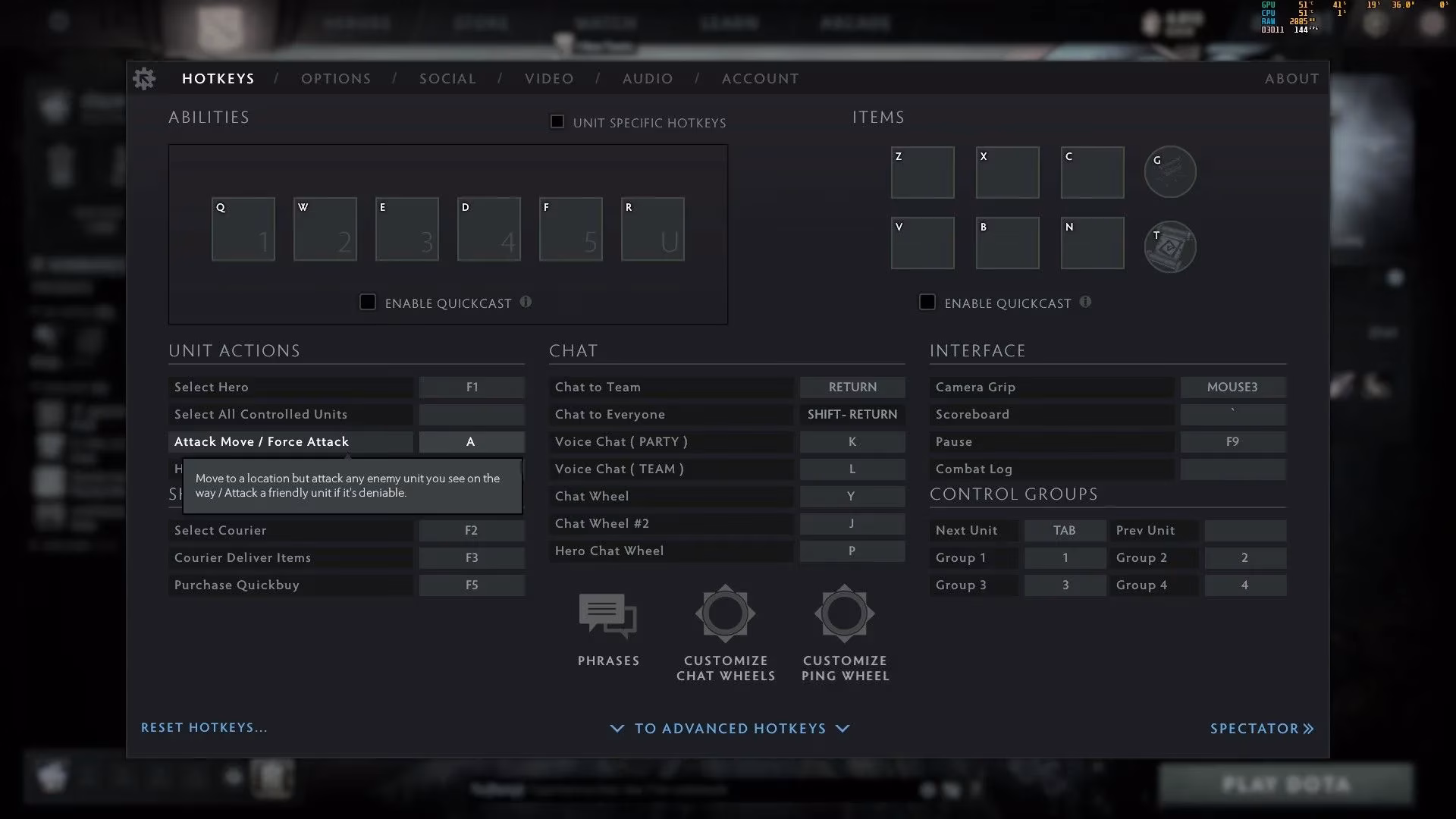
Task: Open Customize Ping Wheel
Action: tap(844, 614)
